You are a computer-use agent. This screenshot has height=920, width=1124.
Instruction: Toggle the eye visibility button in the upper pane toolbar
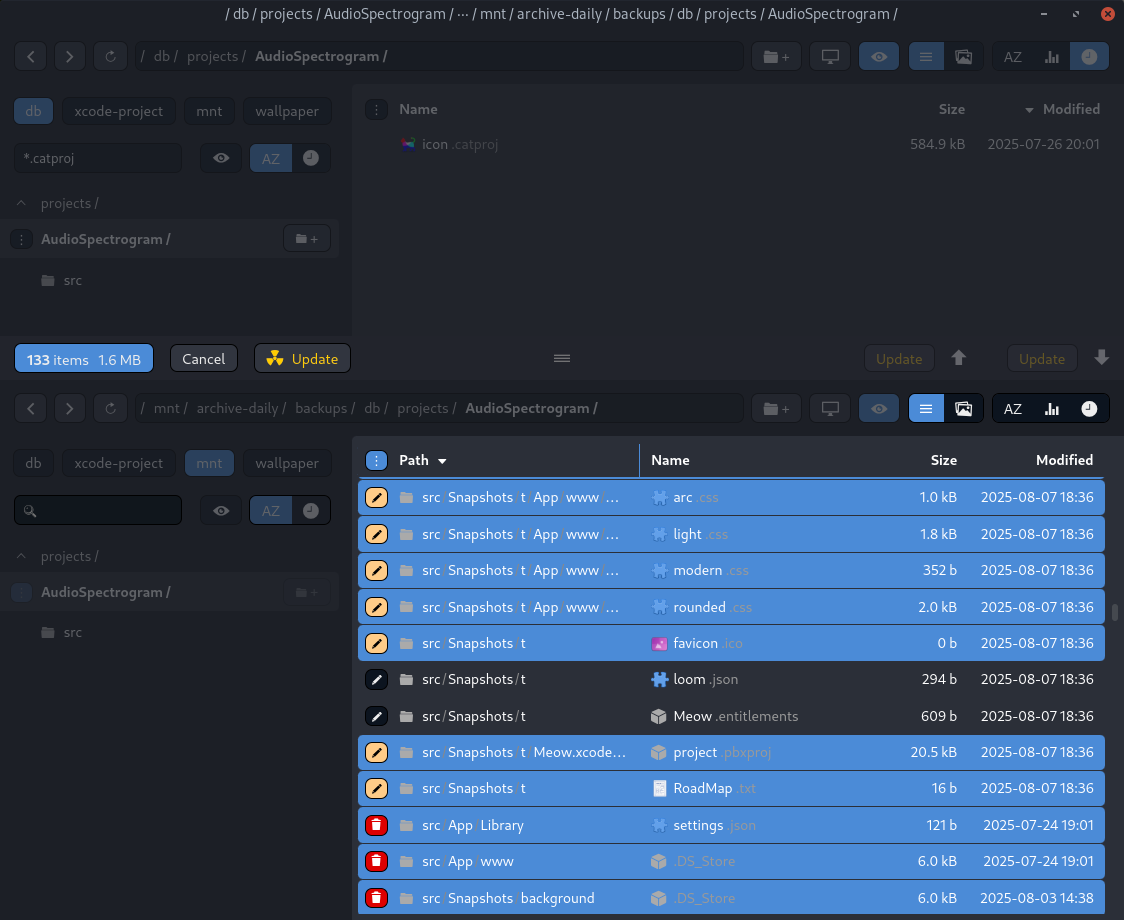pos(879,57)
